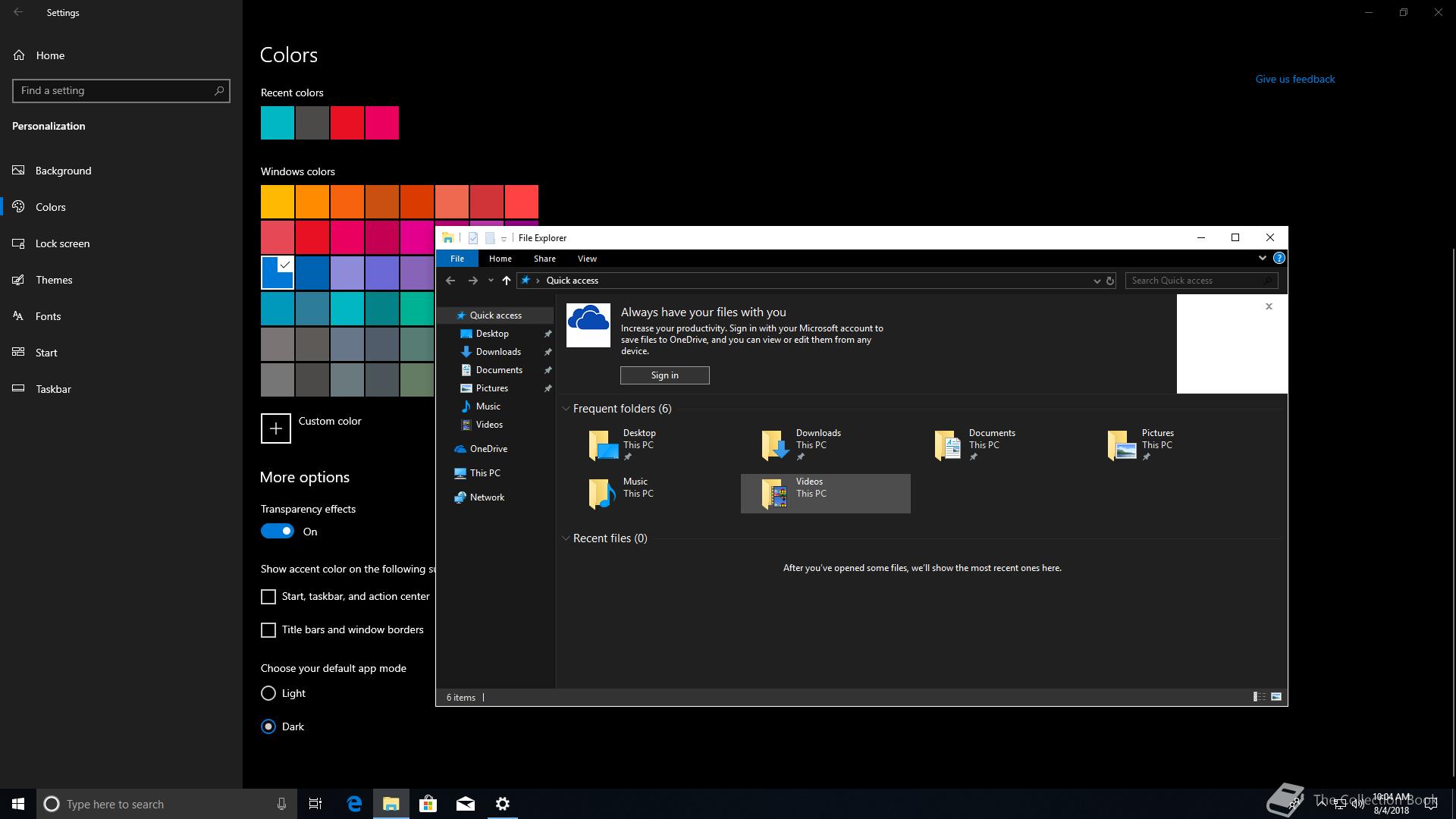Screen dimensions: 1456x819
Task: Click File Explorer back navigation arrow
Action: coord(450,281)
